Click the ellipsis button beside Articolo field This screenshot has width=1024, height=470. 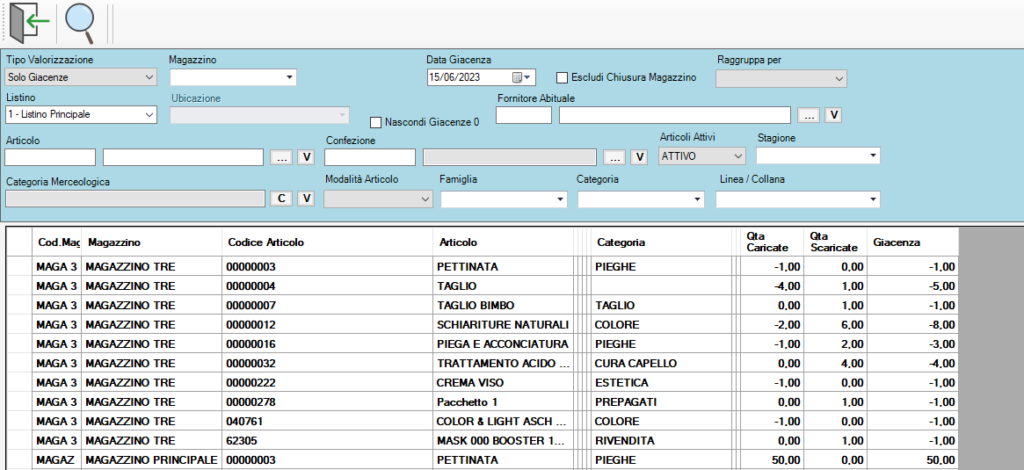(282, 157)
